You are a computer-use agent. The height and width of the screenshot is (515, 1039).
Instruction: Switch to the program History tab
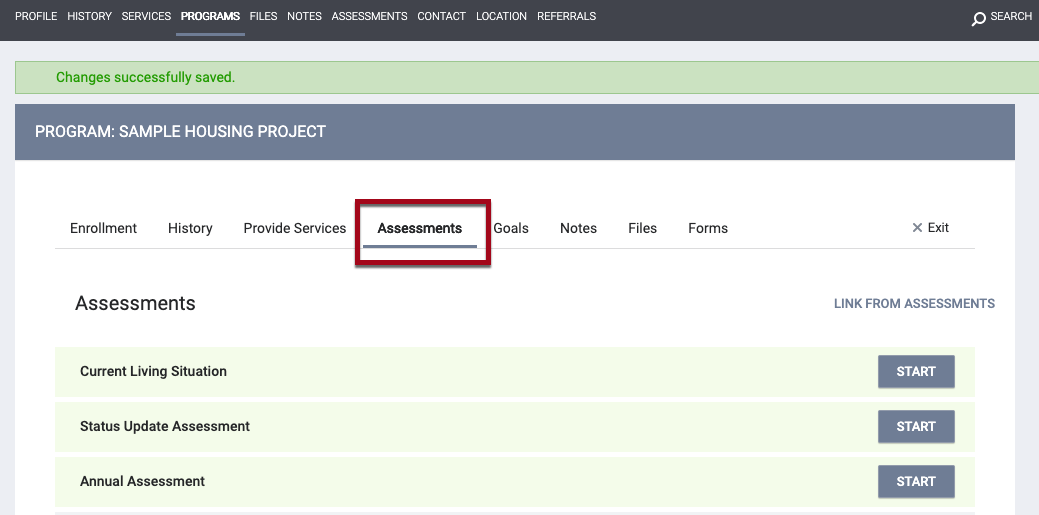click(190, 228)
